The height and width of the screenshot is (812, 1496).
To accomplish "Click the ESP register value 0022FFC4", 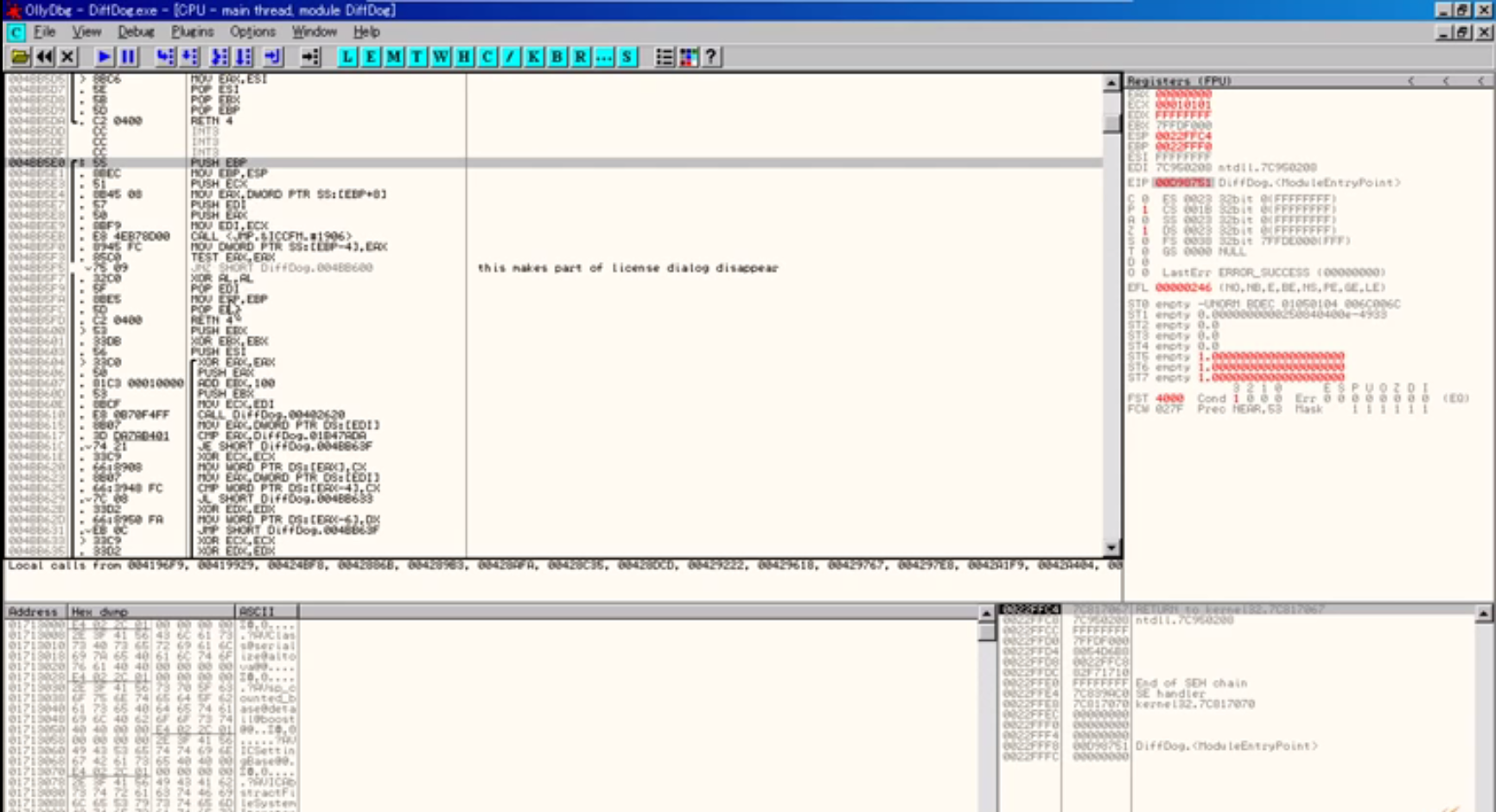I will (x=1183, y=136).
